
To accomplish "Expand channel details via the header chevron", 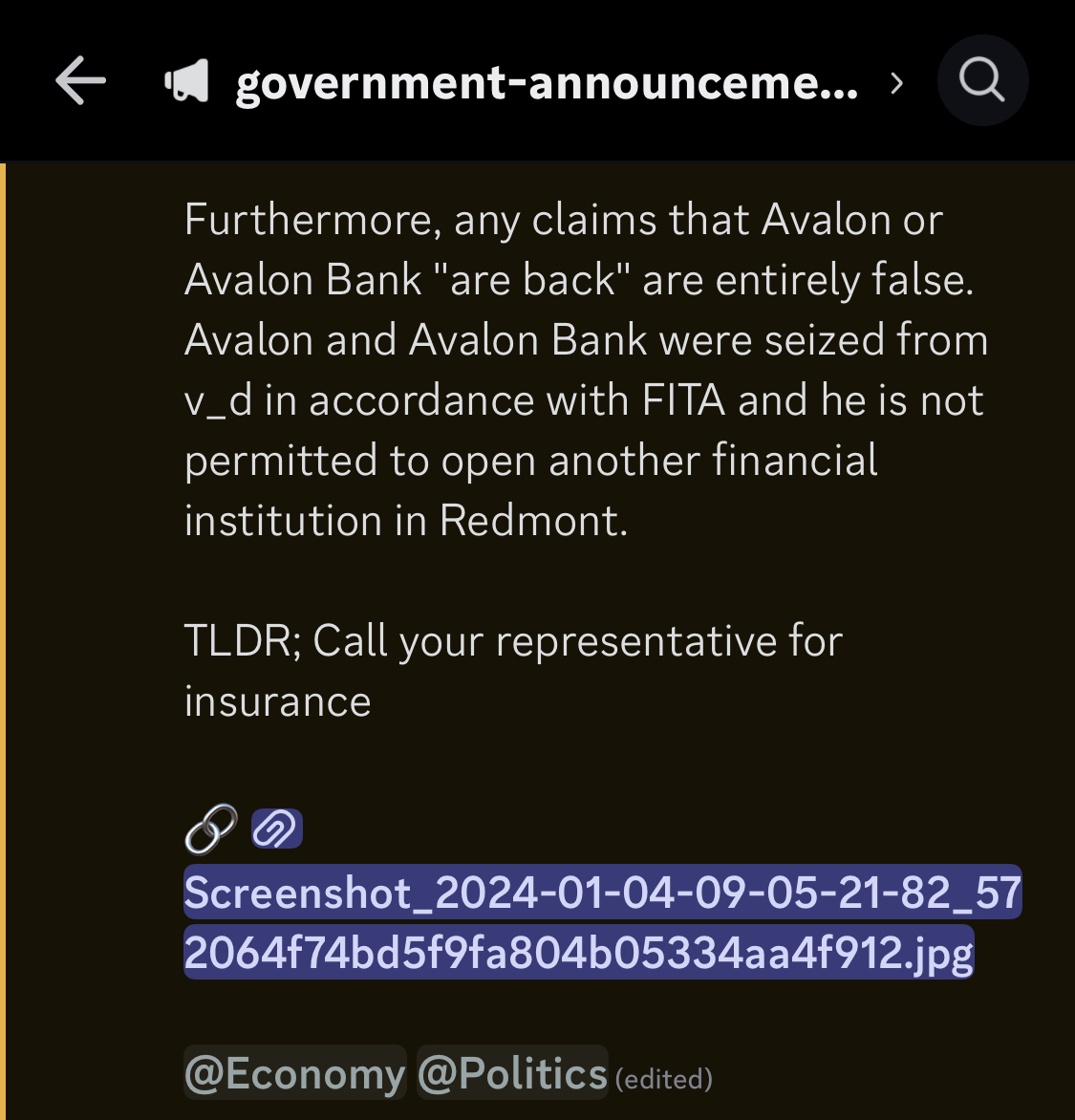I will 897,83.
